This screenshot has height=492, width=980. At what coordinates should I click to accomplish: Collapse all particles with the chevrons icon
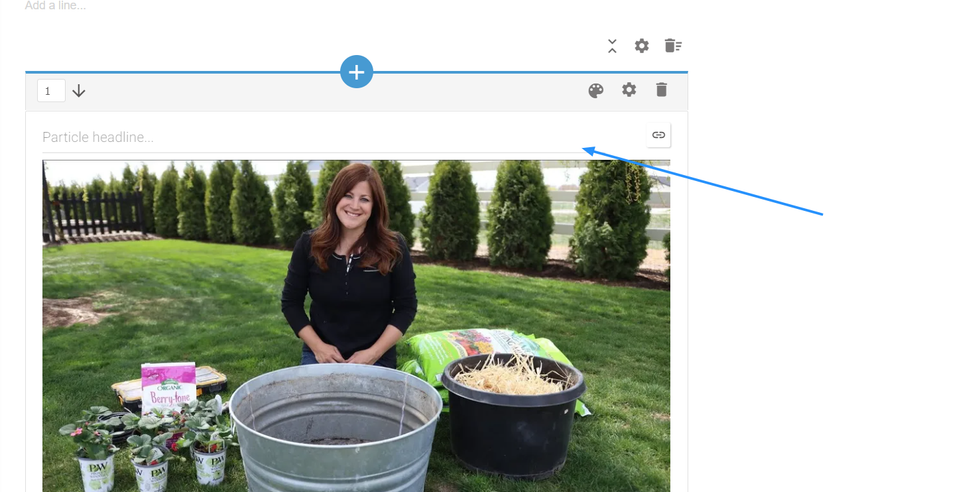(612, 46)
